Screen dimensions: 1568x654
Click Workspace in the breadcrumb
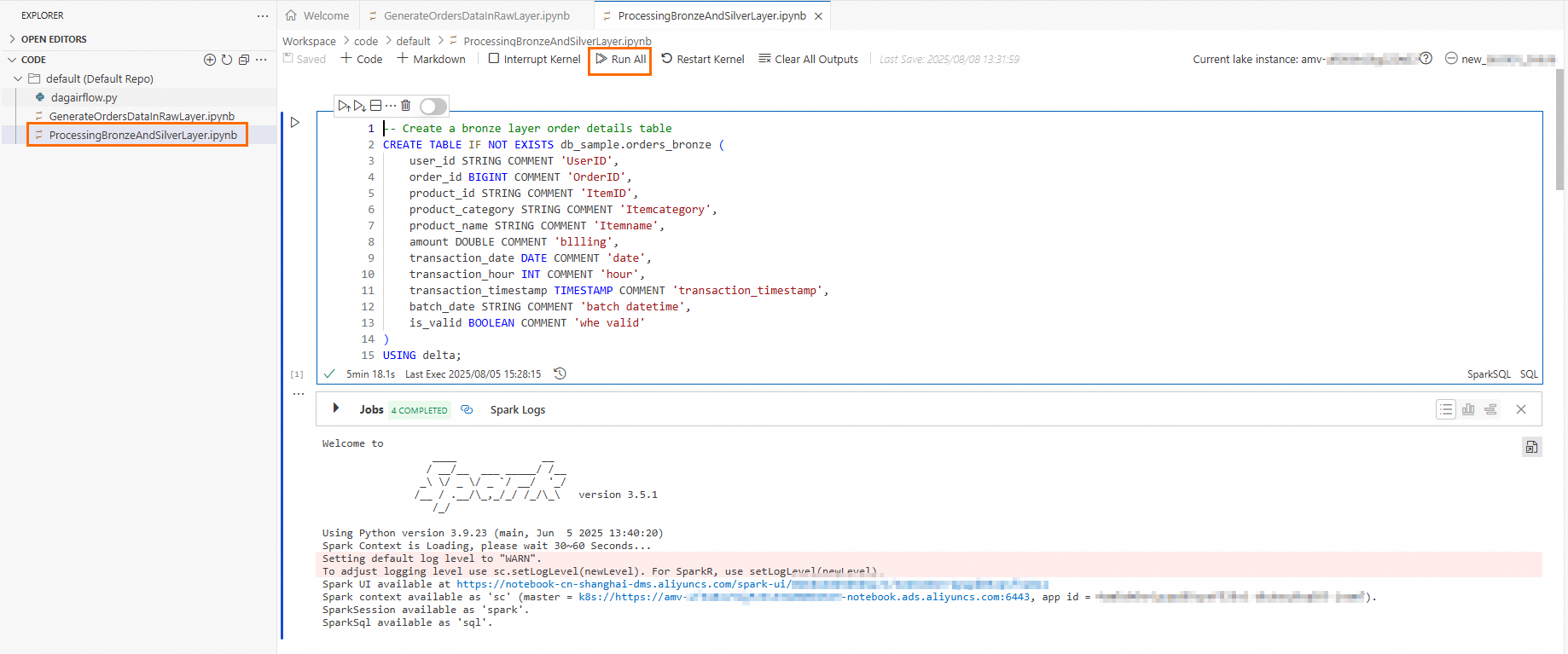coord(309,41)
